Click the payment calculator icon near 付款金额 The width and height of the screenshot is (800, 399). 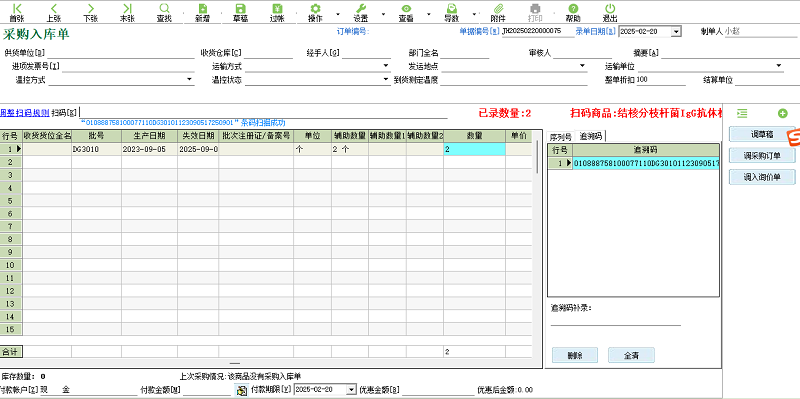241,390
